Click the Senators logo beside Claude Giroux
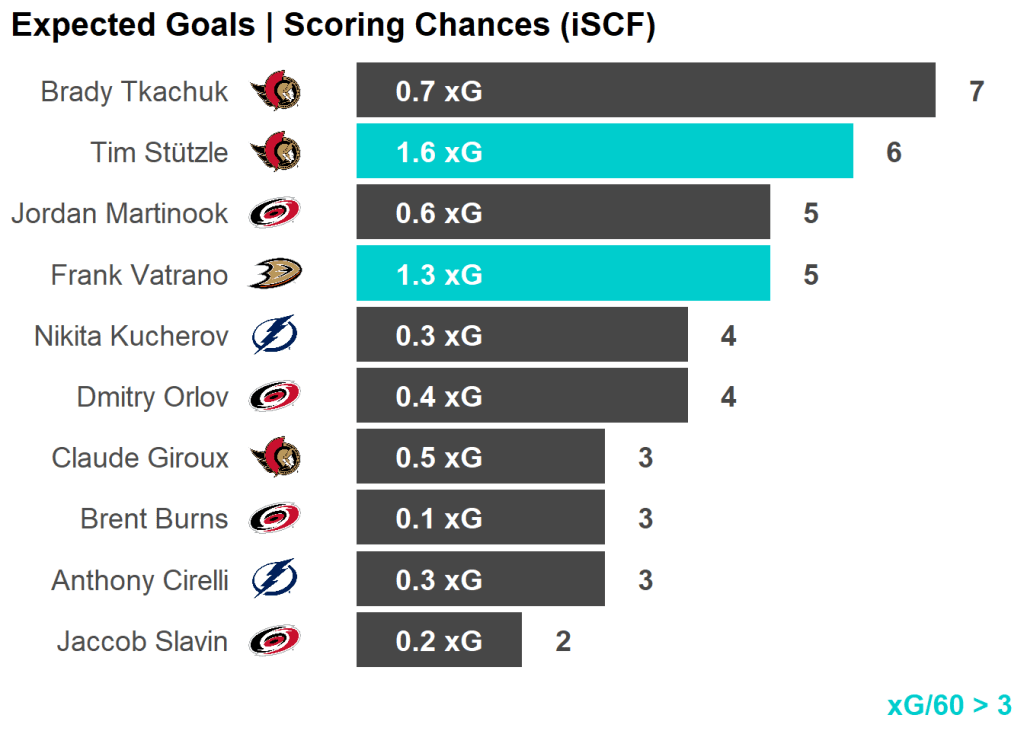1024x731 pixels. click(x=275, y=458)
